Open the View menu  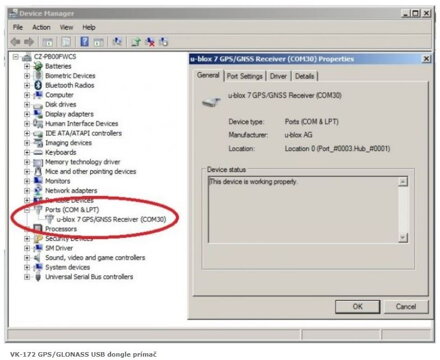[x=66, y=27]
